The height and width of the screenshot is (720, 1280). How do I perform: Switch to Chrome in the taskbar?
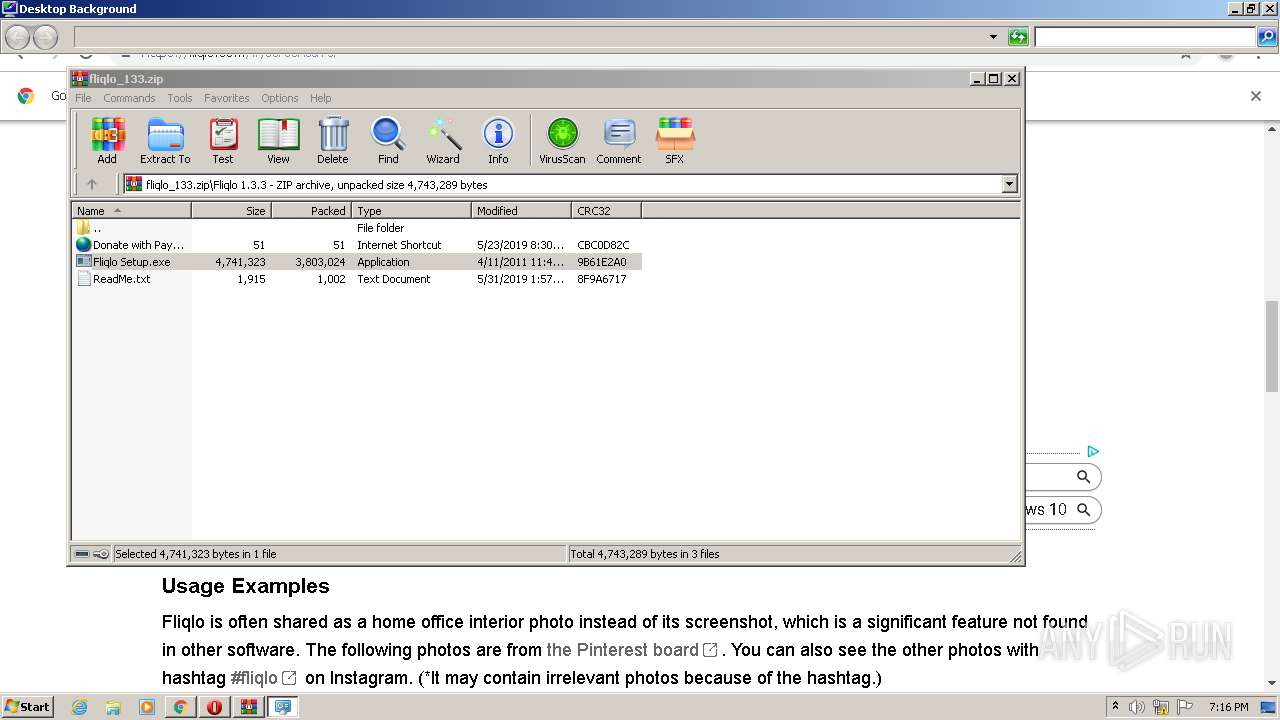(x=180, y=707)
